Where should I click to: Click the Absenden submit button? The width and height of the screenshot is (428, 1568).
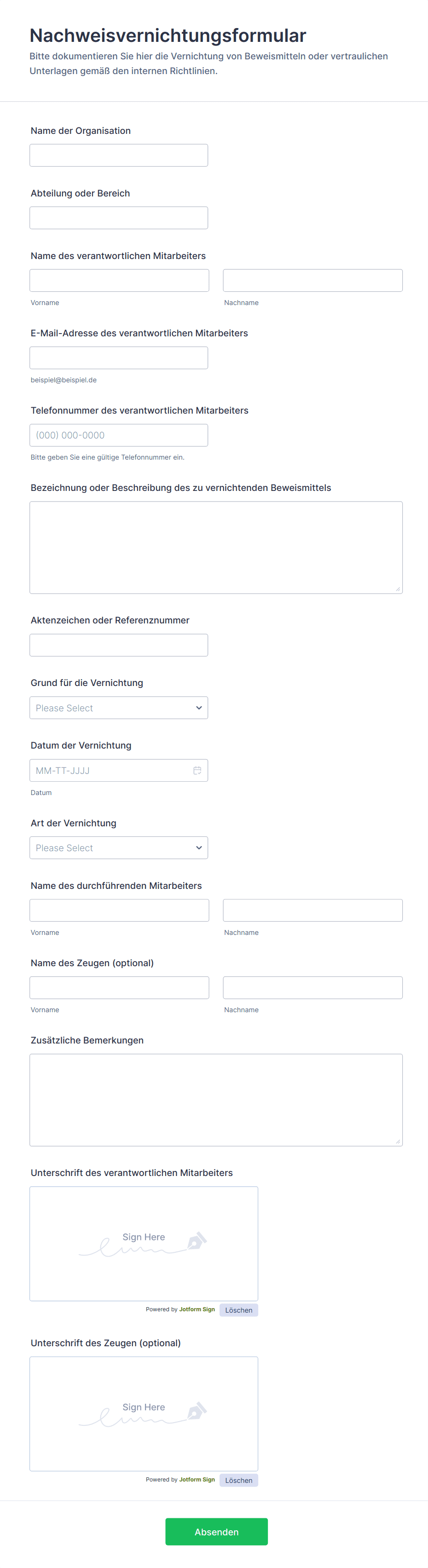pyautogui.click(x=216, y=1532)
